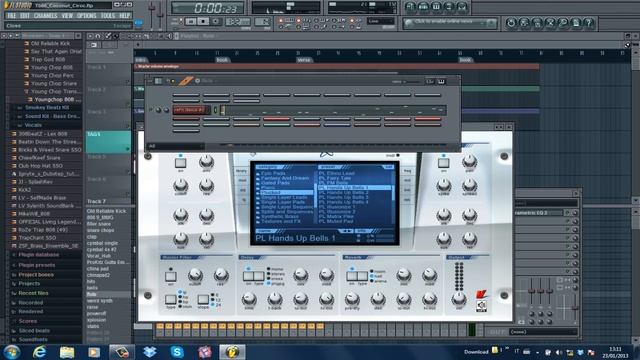
Task: Adjust the Master Filter res knob
Action: [x=221, y=275]
